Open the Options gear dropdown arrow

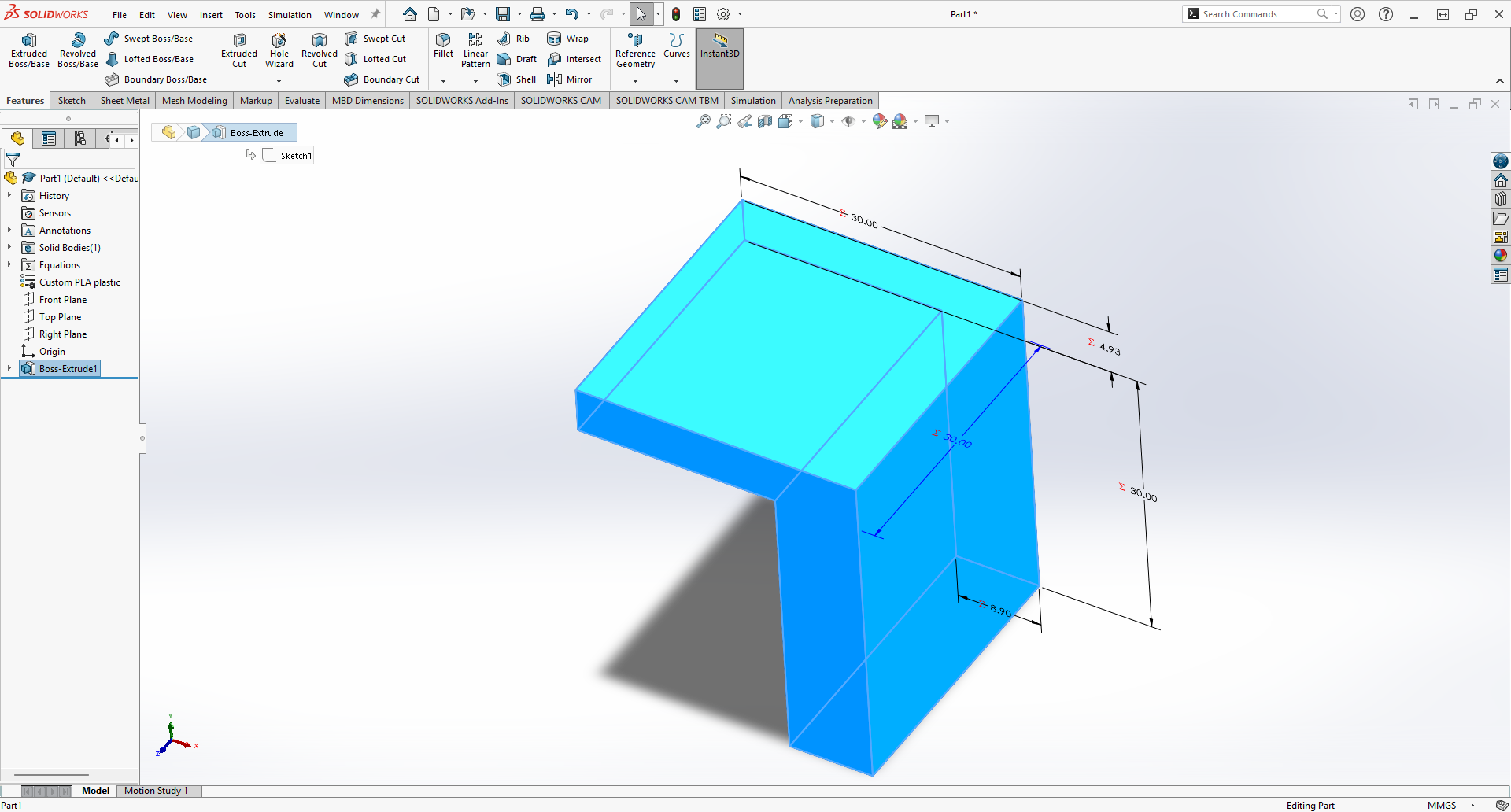tap(740, 14)
